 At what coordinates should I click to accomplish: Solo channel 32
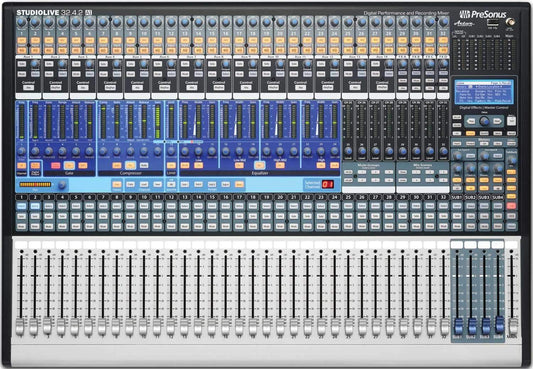(x=443, y=216)
